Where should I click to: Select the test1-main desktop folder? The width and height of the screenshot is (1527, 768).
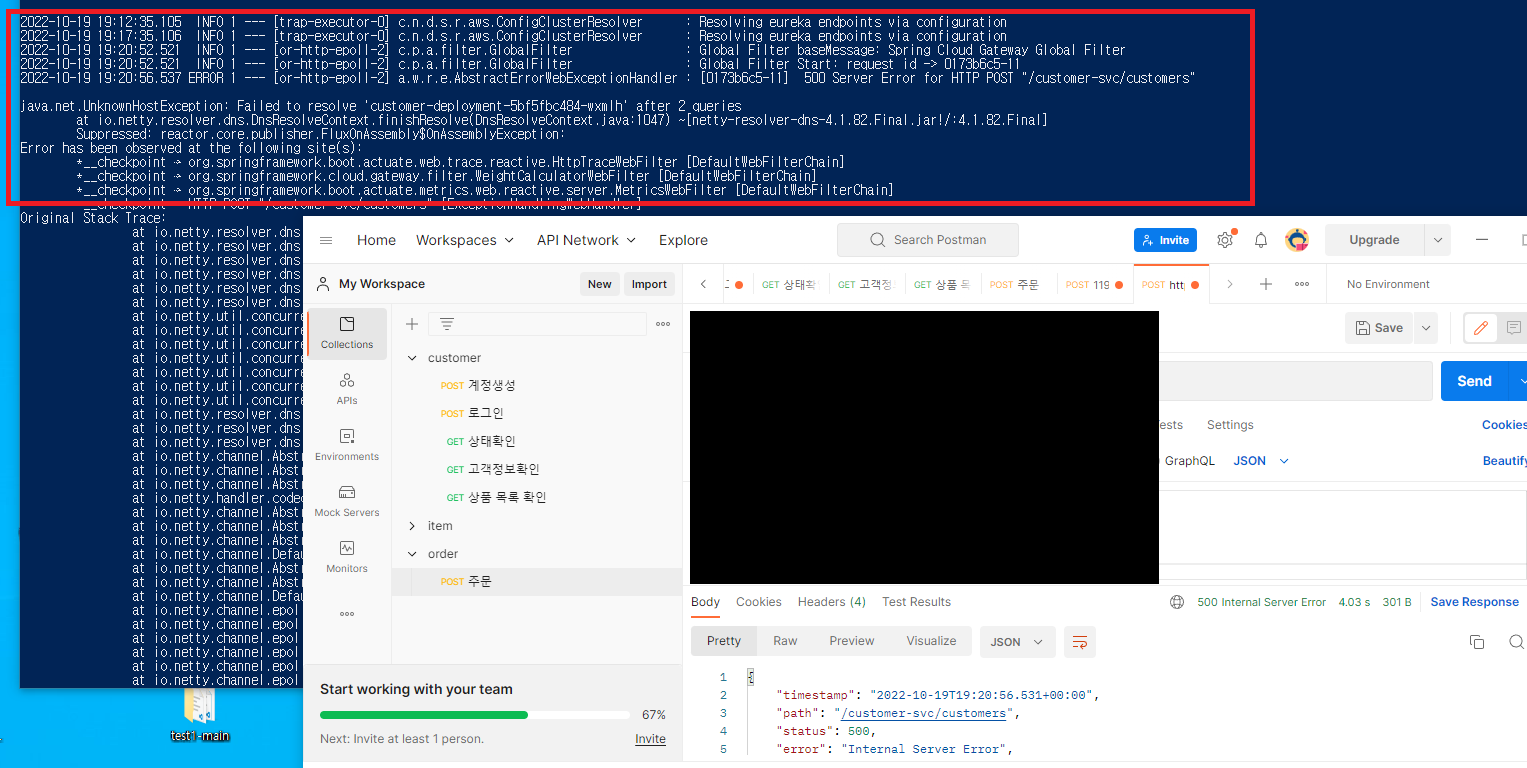point(200,714)
